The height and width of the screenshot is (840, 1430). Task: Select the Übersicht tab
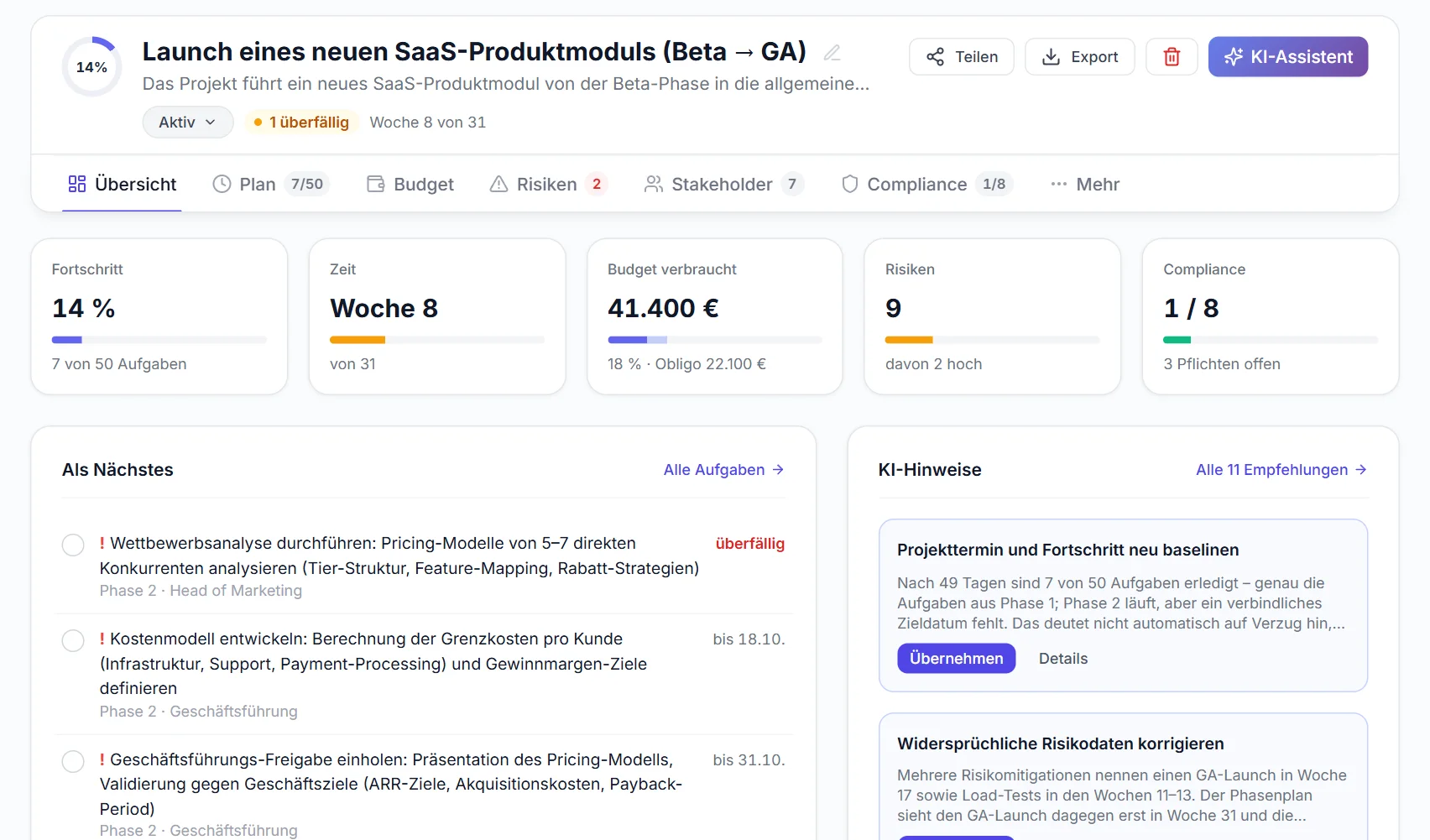point(123,184)
